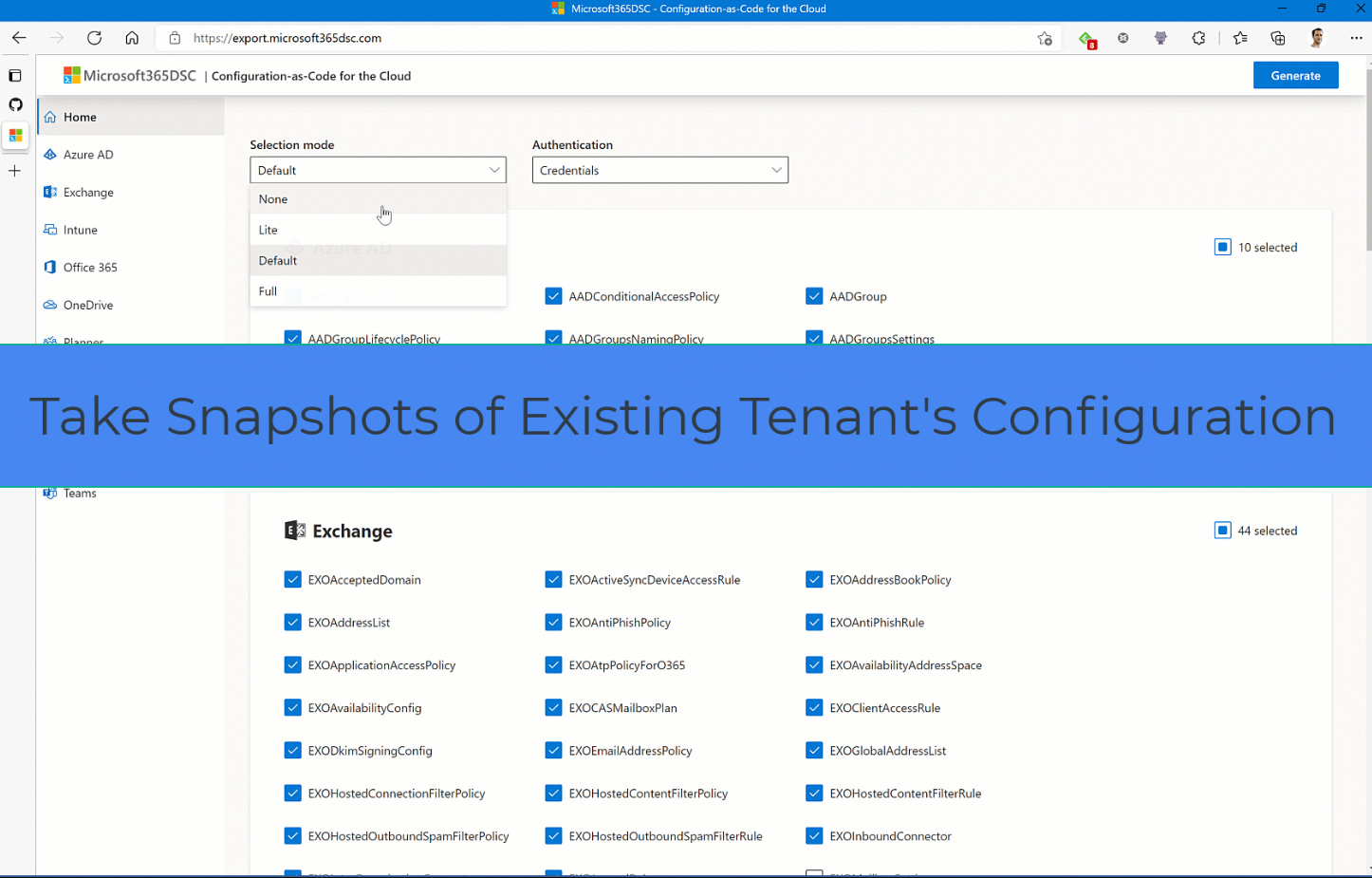Open Teams in the sidebar
Image resolution: width=1372 pixels, height=878 pixels.
[x=131, y=494]
